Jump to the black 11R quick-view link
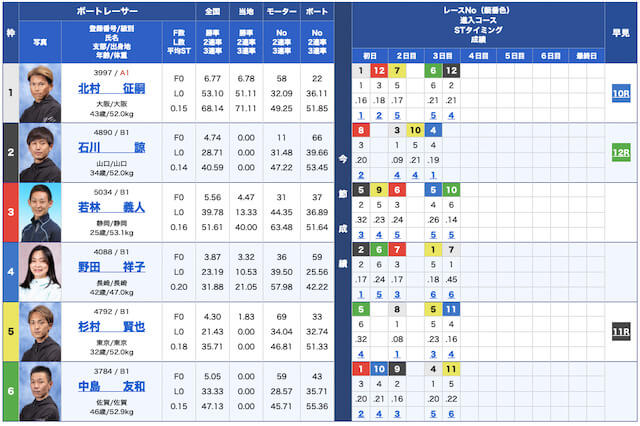 point(621,332)
